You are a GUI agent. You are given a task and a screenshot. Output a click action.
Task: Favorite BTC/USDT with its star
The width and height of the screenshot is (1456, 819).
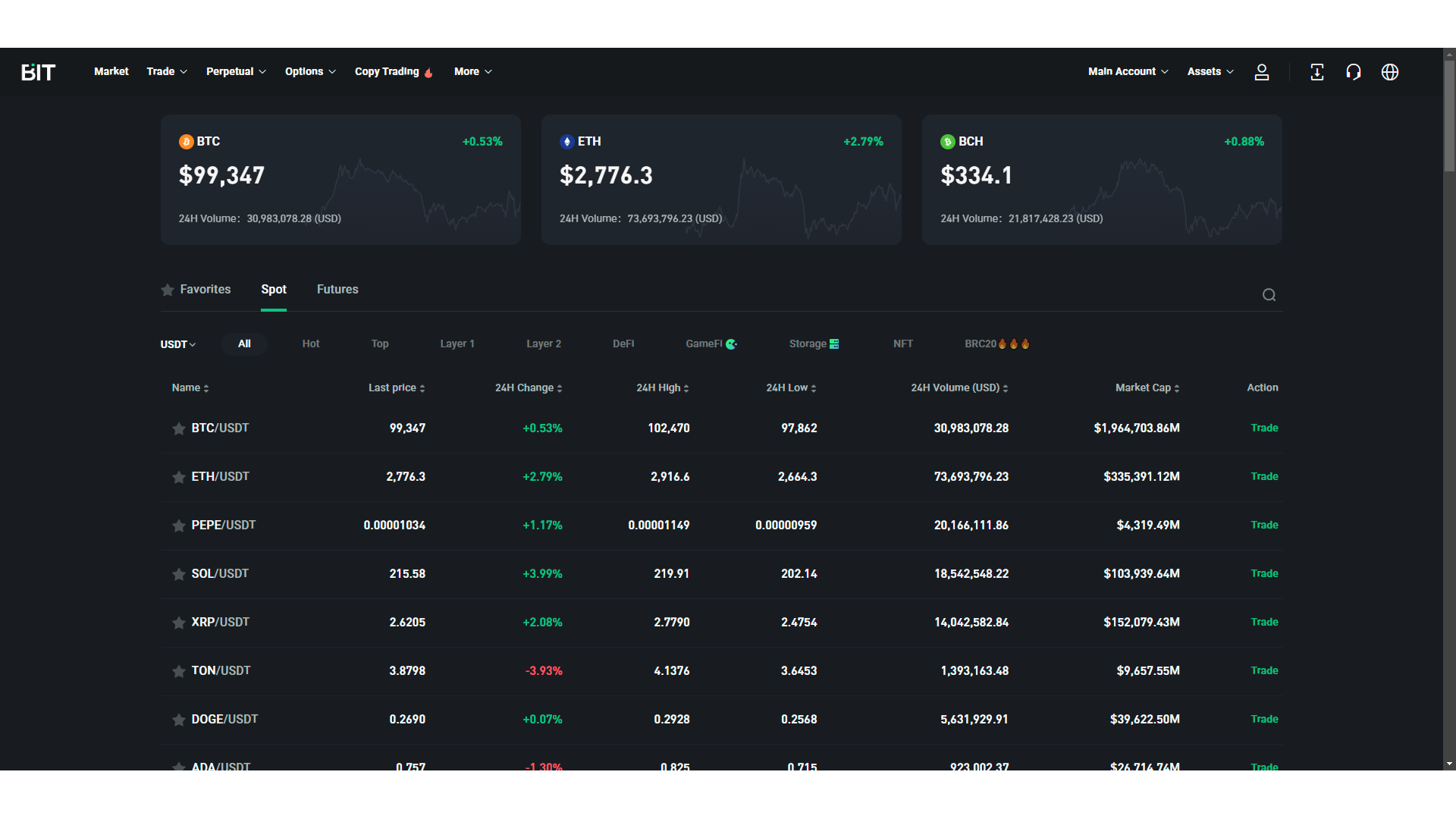[179, 429]
